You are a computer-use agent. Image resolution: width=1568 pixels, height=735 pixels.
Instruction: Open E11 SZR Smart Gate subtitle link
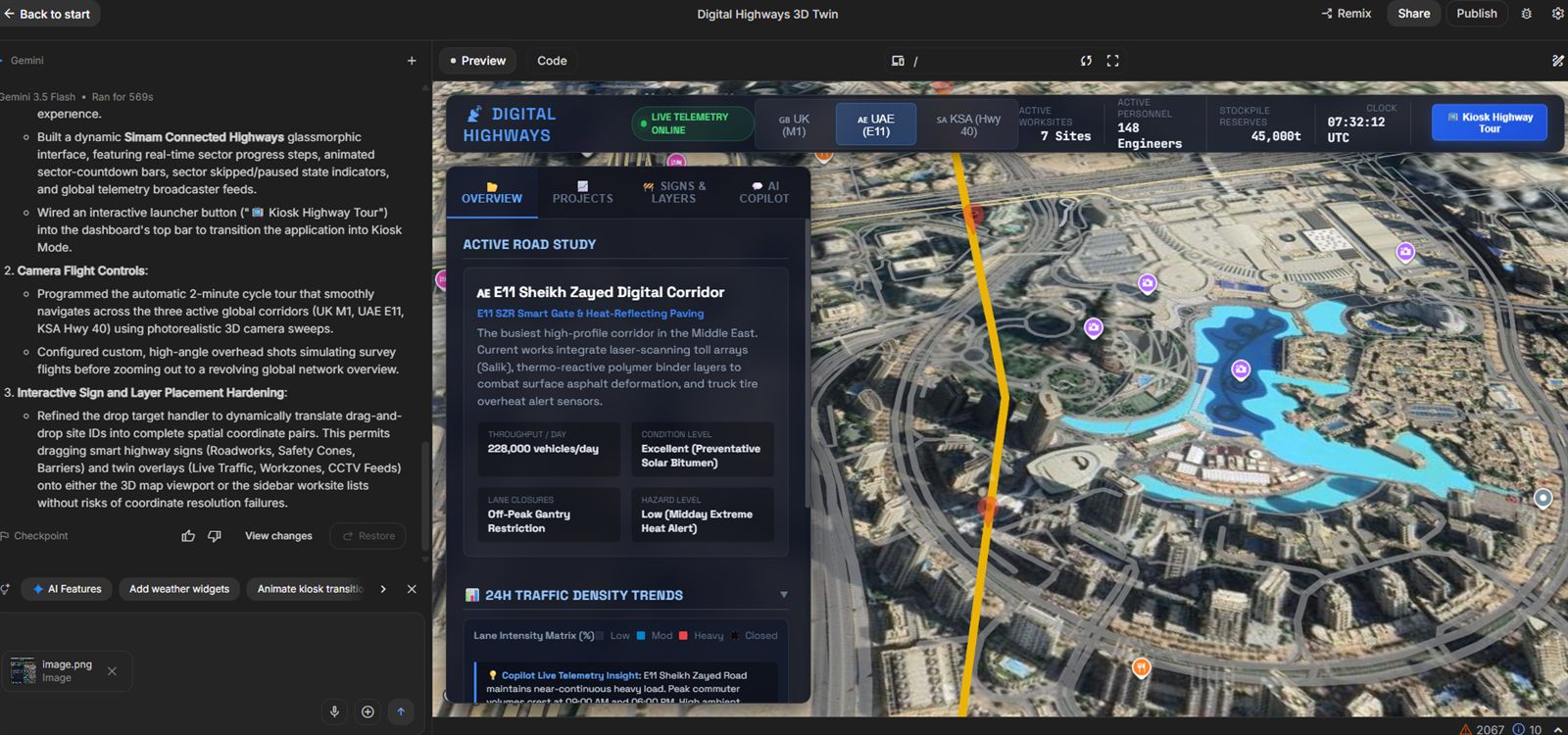(x=590, y=314)
